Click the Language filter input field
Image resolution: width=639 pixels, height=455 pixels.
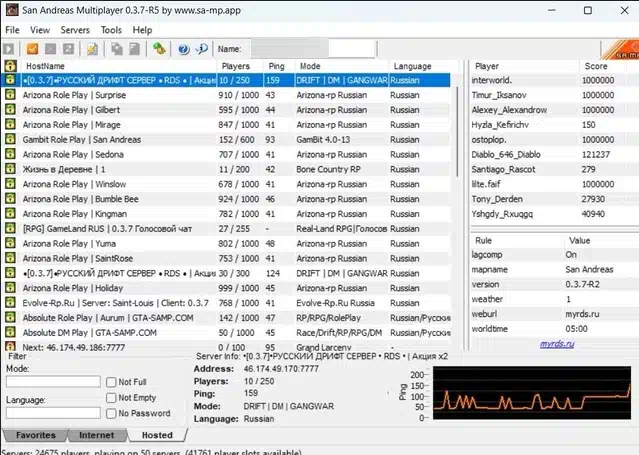[x=53, y=413]
